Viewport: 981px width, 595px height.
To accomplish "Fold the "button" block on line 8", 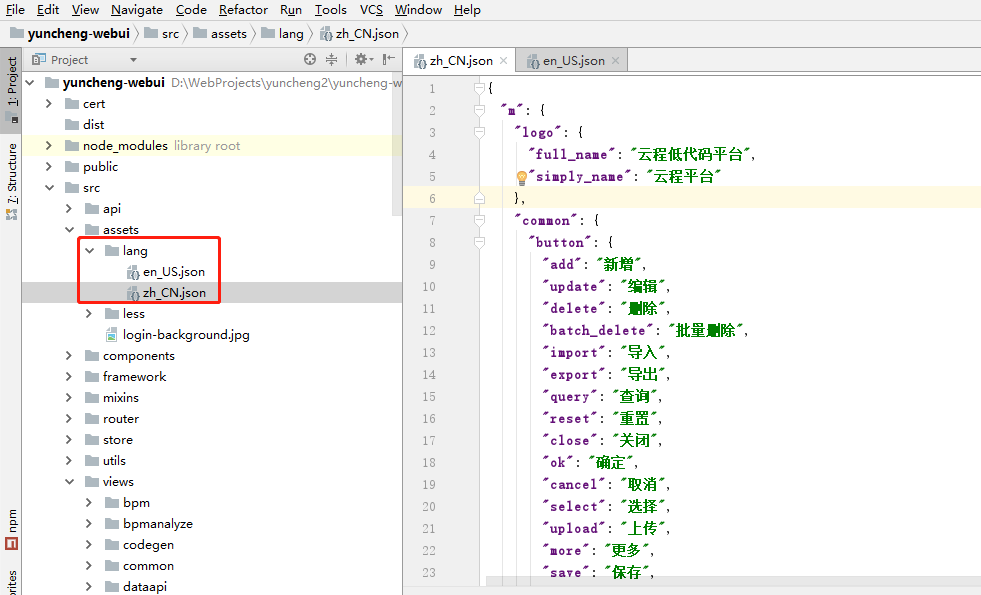I will tap(479, 242).
